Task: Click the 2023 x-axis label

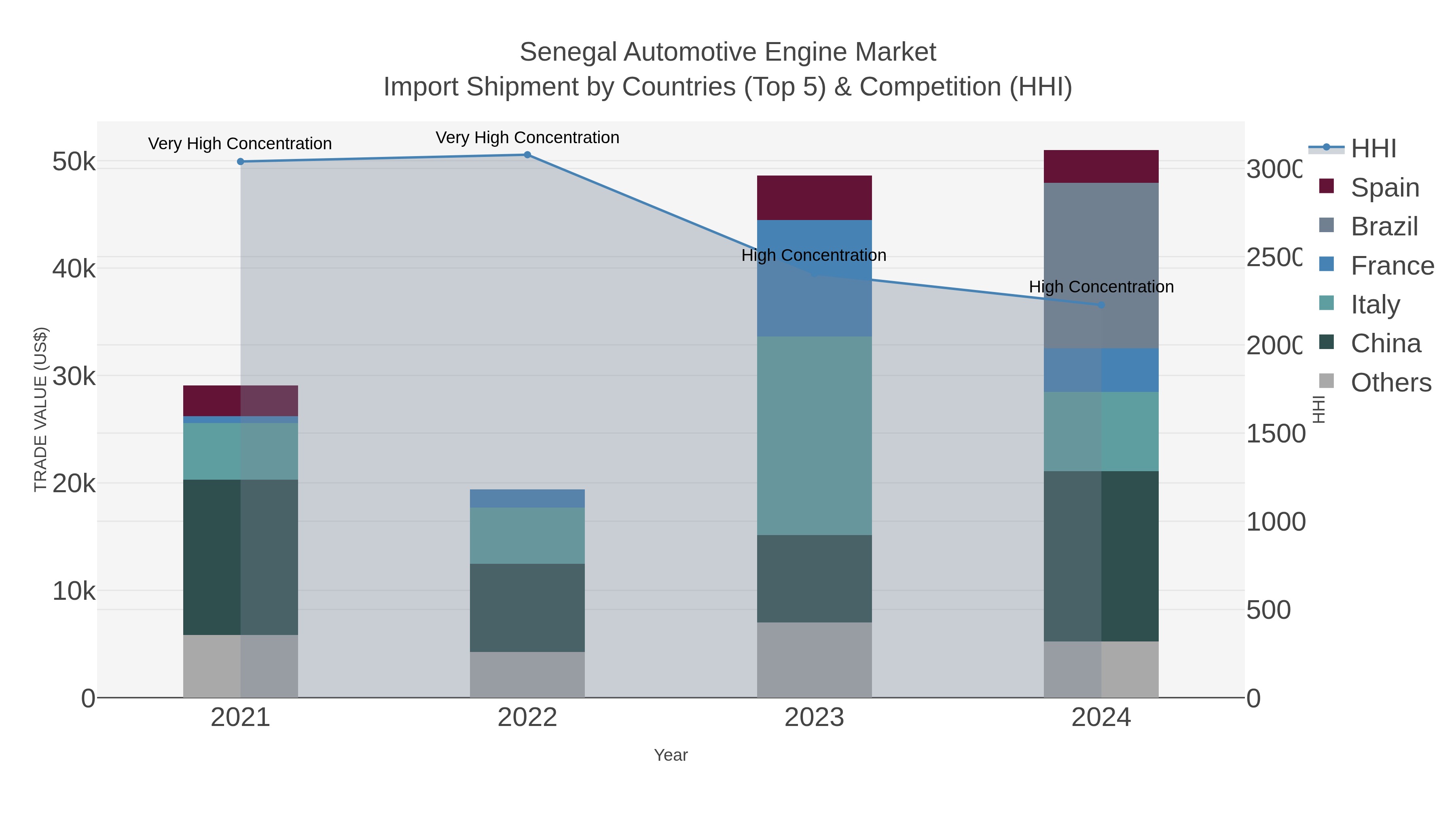Action: coord(815,718)
